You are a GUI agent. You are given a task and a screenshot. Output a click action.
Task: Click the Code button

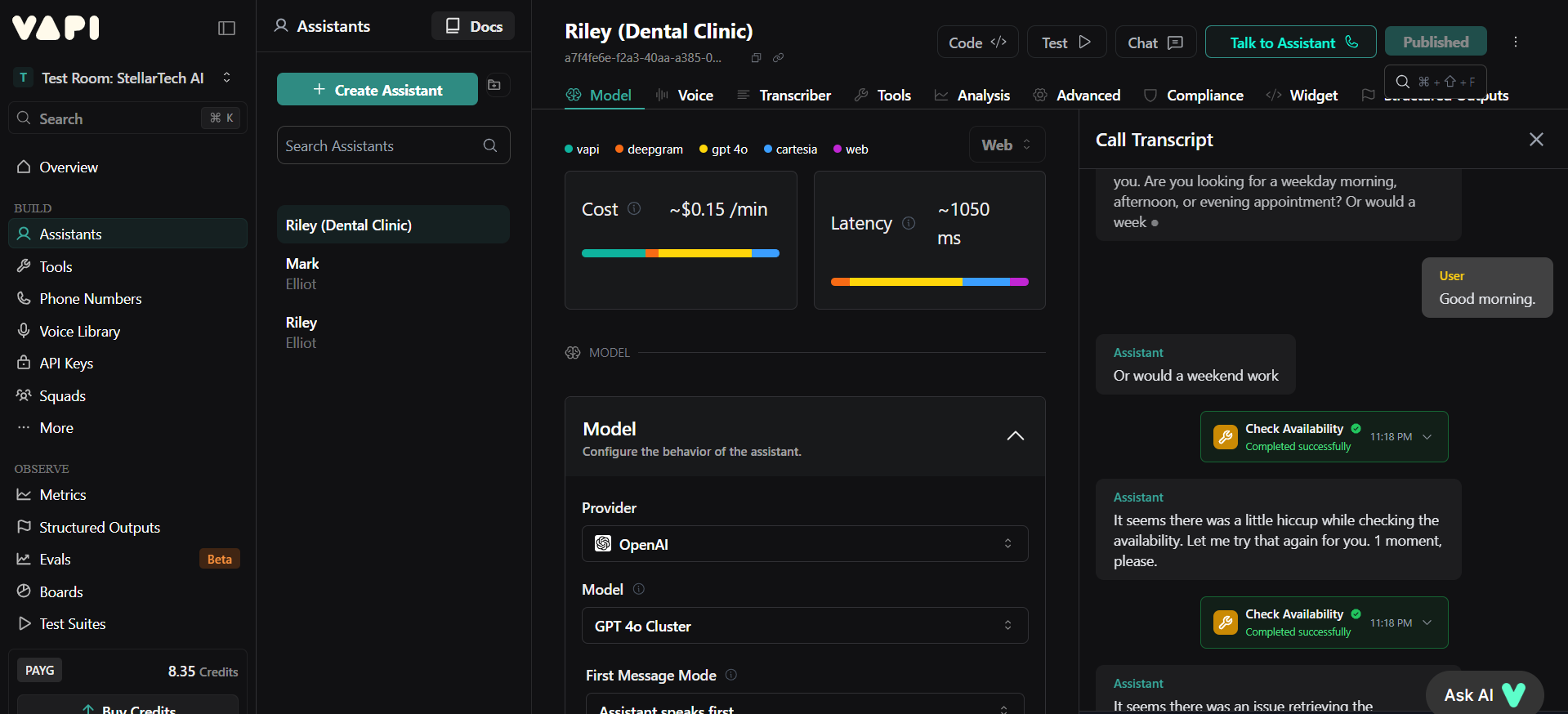(x=977, y=42)
